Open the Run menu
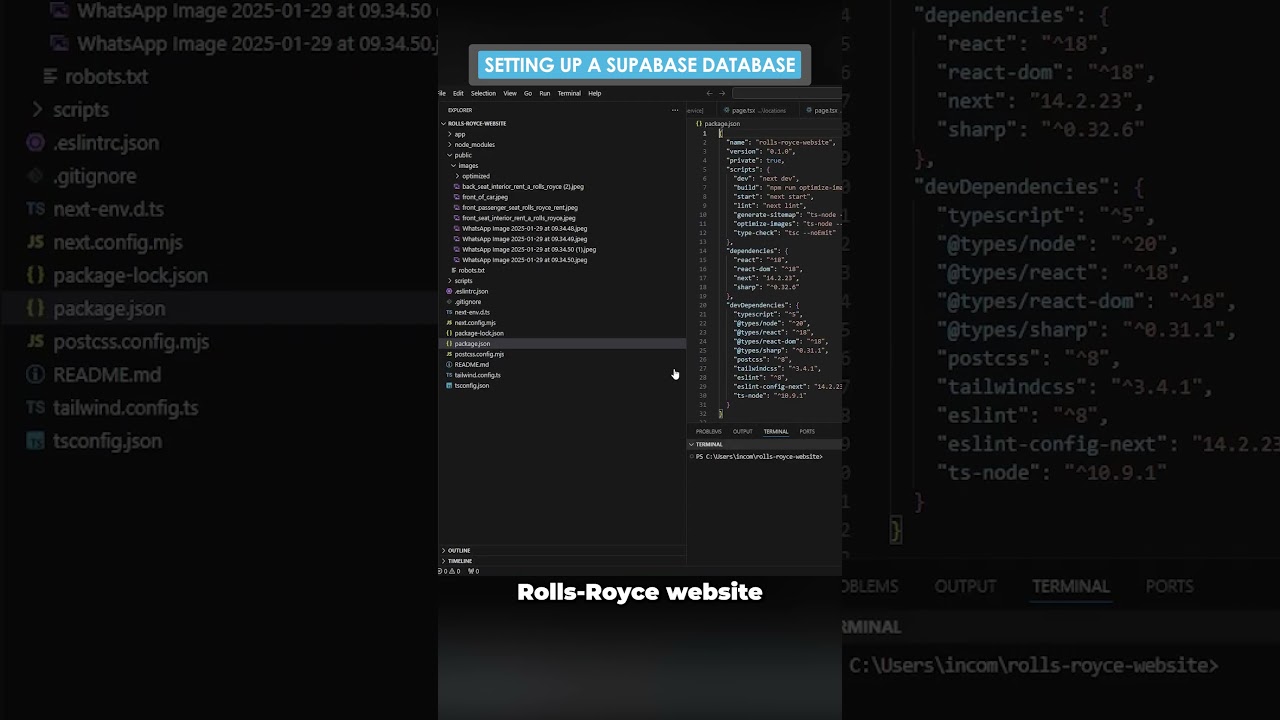Viewport: 1280px width, 720px height. [545, 93]
